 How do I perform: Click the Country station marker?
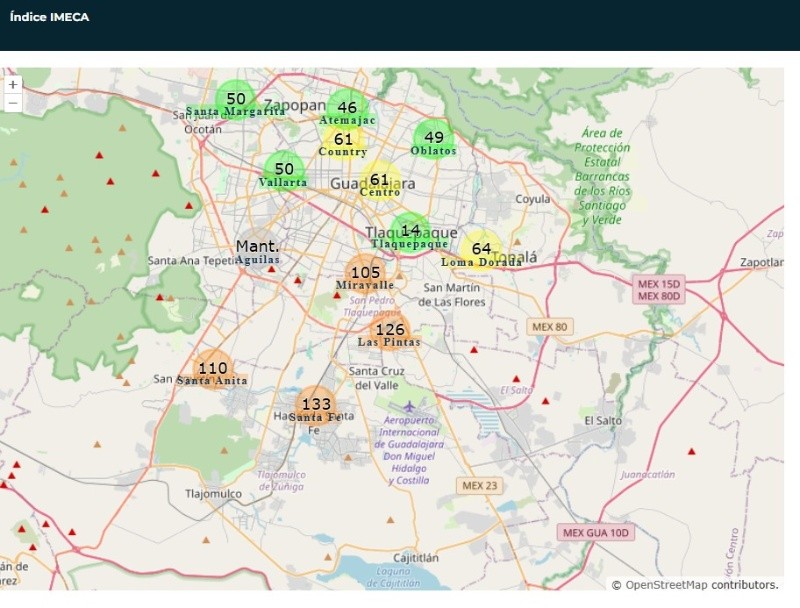pyautogui.click(x=343, y=140)
